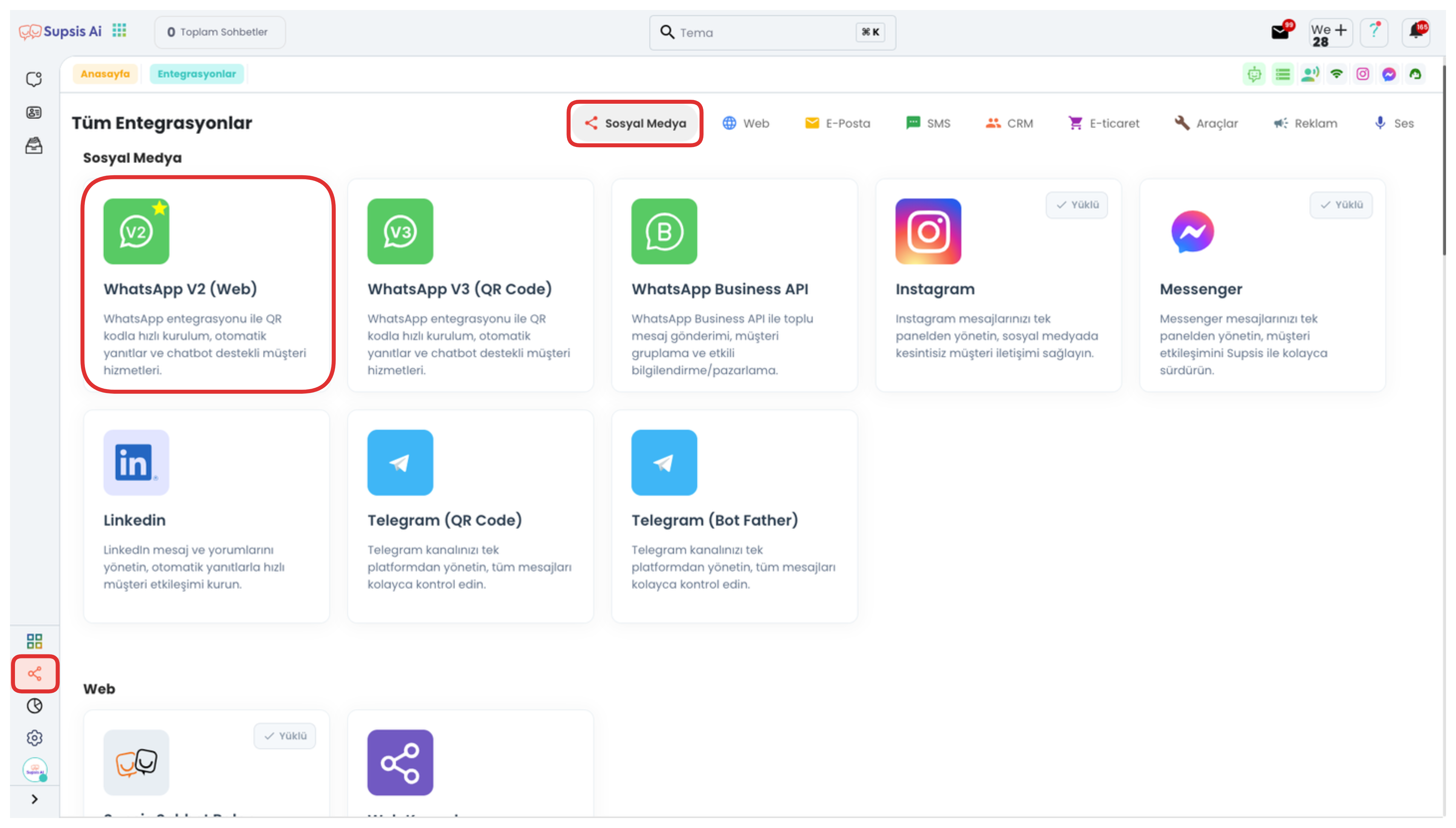The image size is (1456, 828).
Task: Click the WhatsApp Business API title
Action: point(719,289)
